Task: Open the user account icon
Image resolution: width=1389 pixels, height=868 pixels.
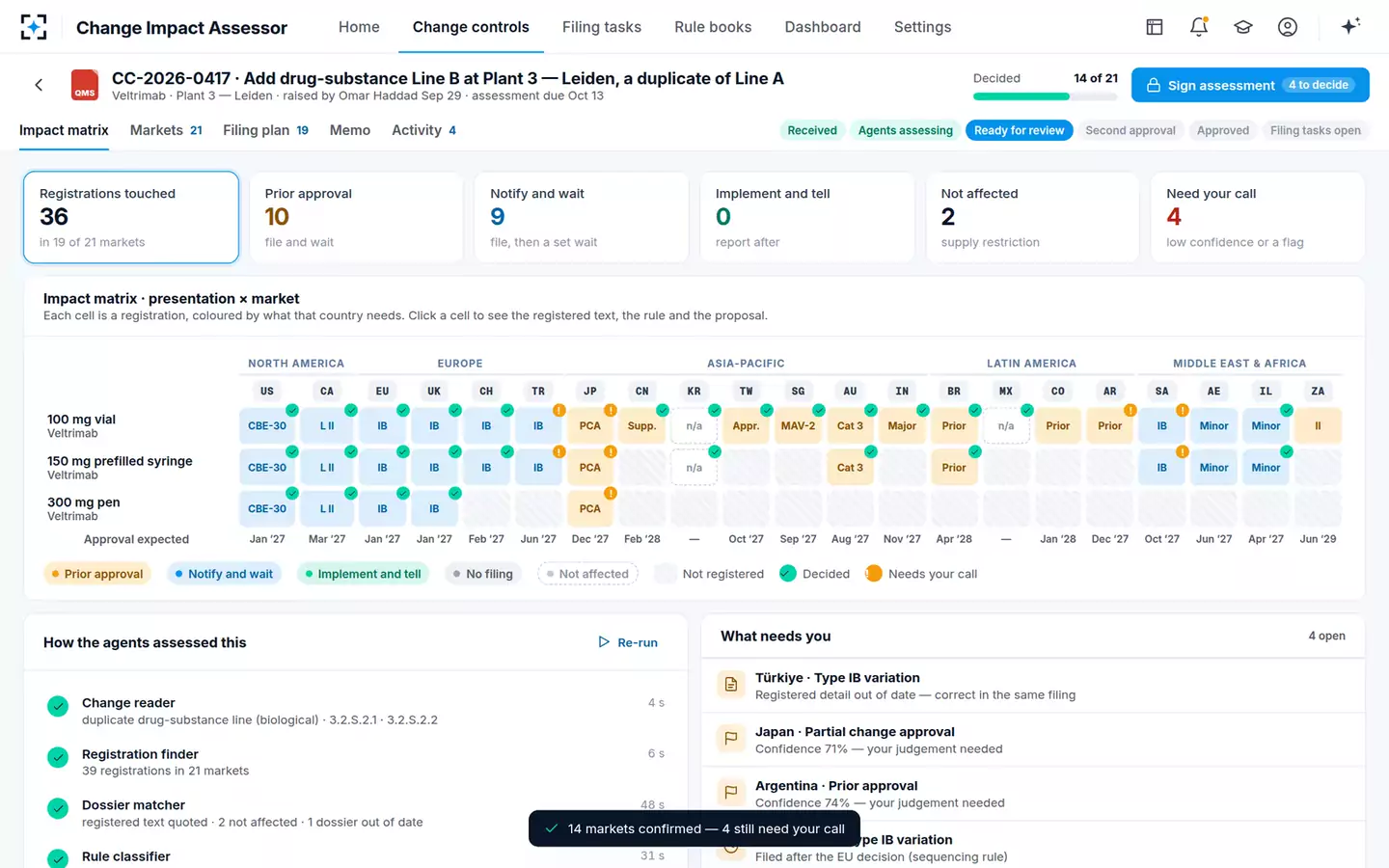Action: (x=1288, y=27)
